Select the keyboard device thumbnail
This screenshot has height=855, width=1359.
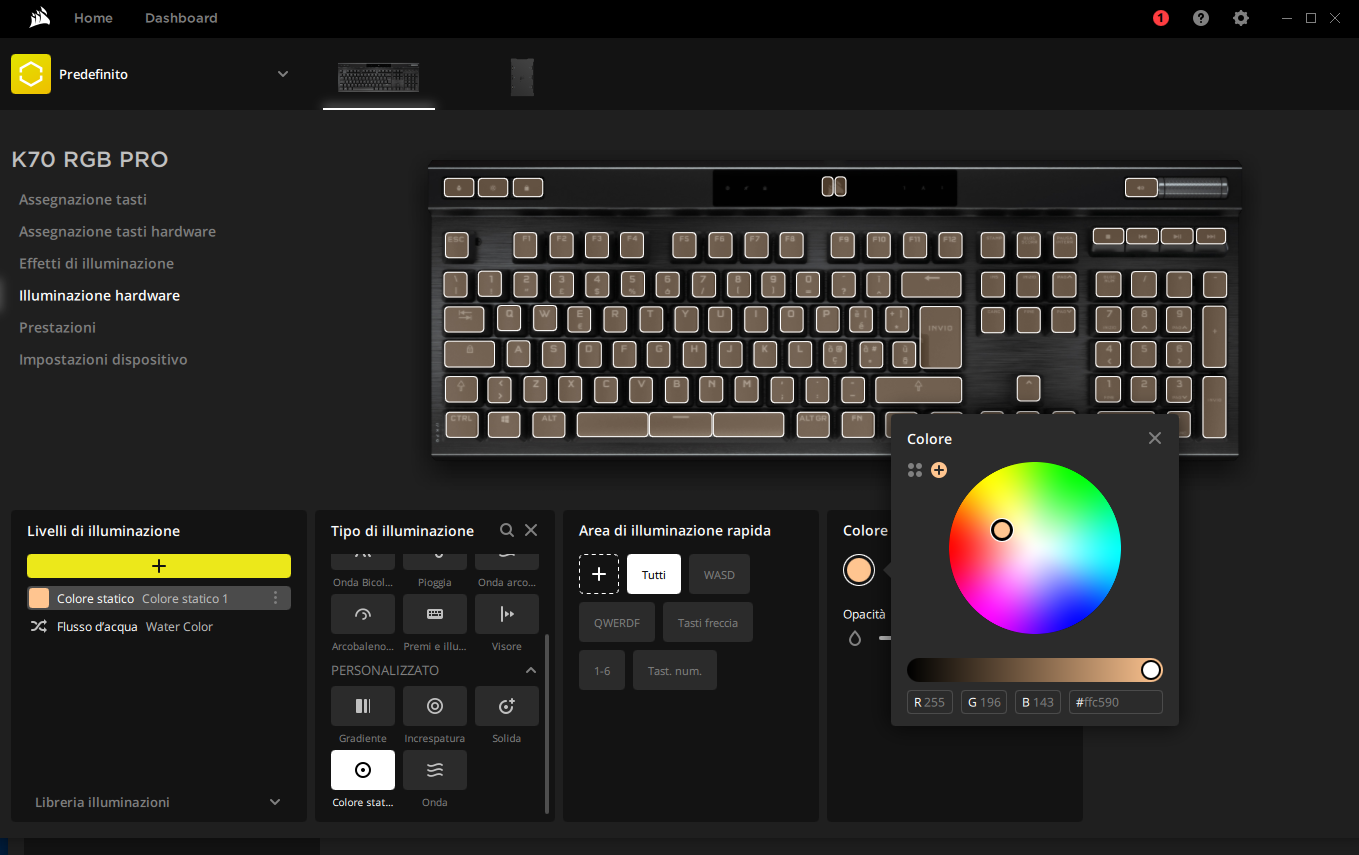pyautogui.click(x=379, y=77)
